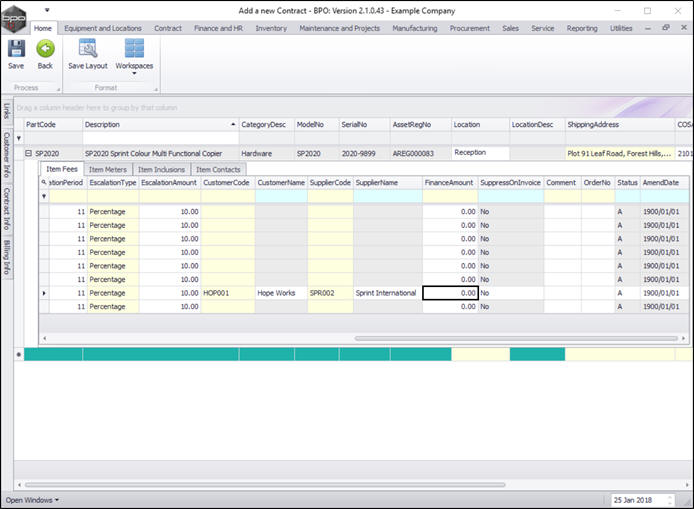Click the FinanceAmount column header
Viewport: 694px width, 509px height.
450,182
